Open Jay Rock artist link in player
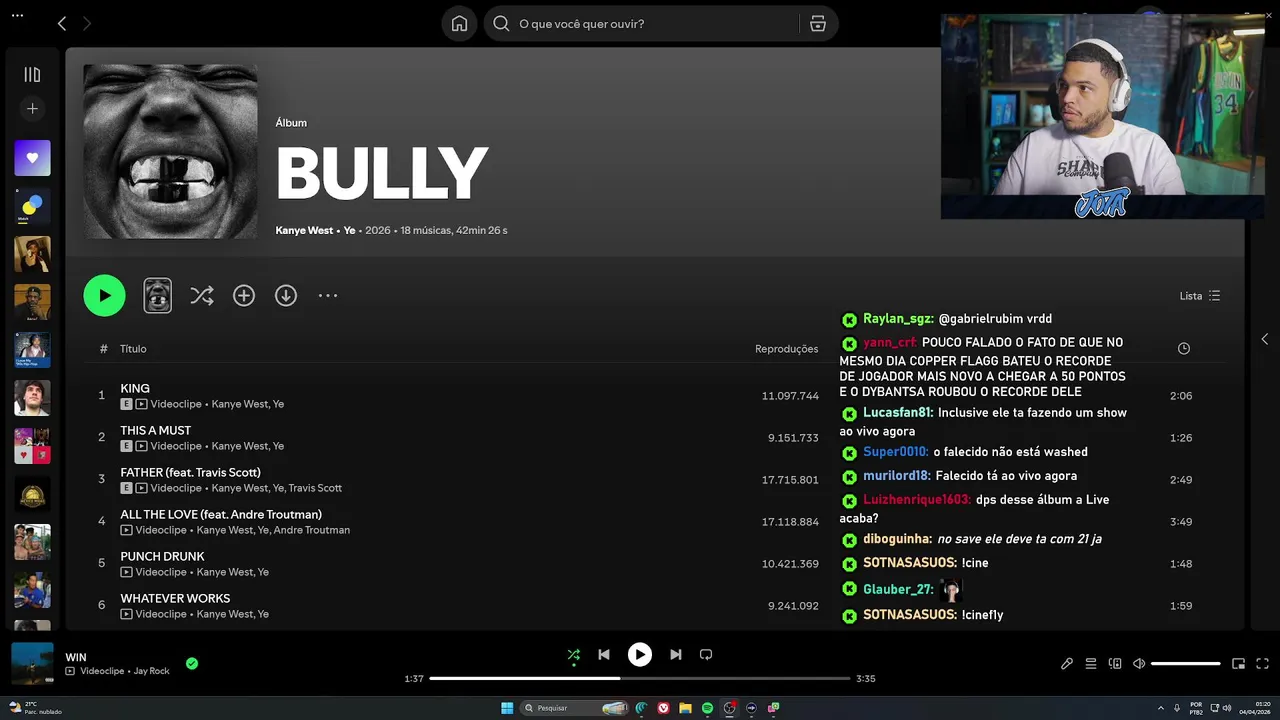Screen dimensions: 1280x720 (152, 671)
